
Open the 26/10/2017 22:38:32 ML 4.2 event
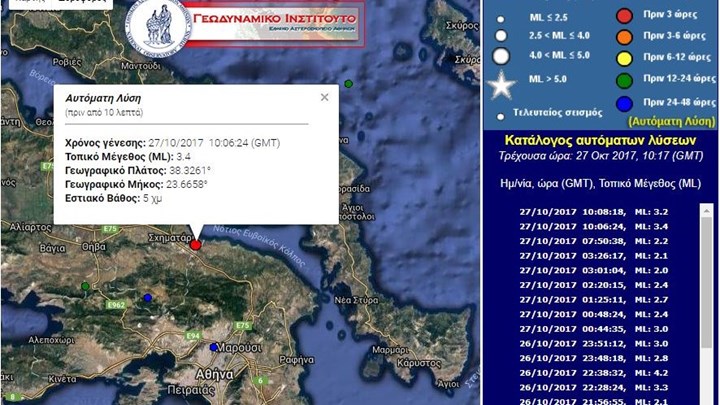(600, 372)
